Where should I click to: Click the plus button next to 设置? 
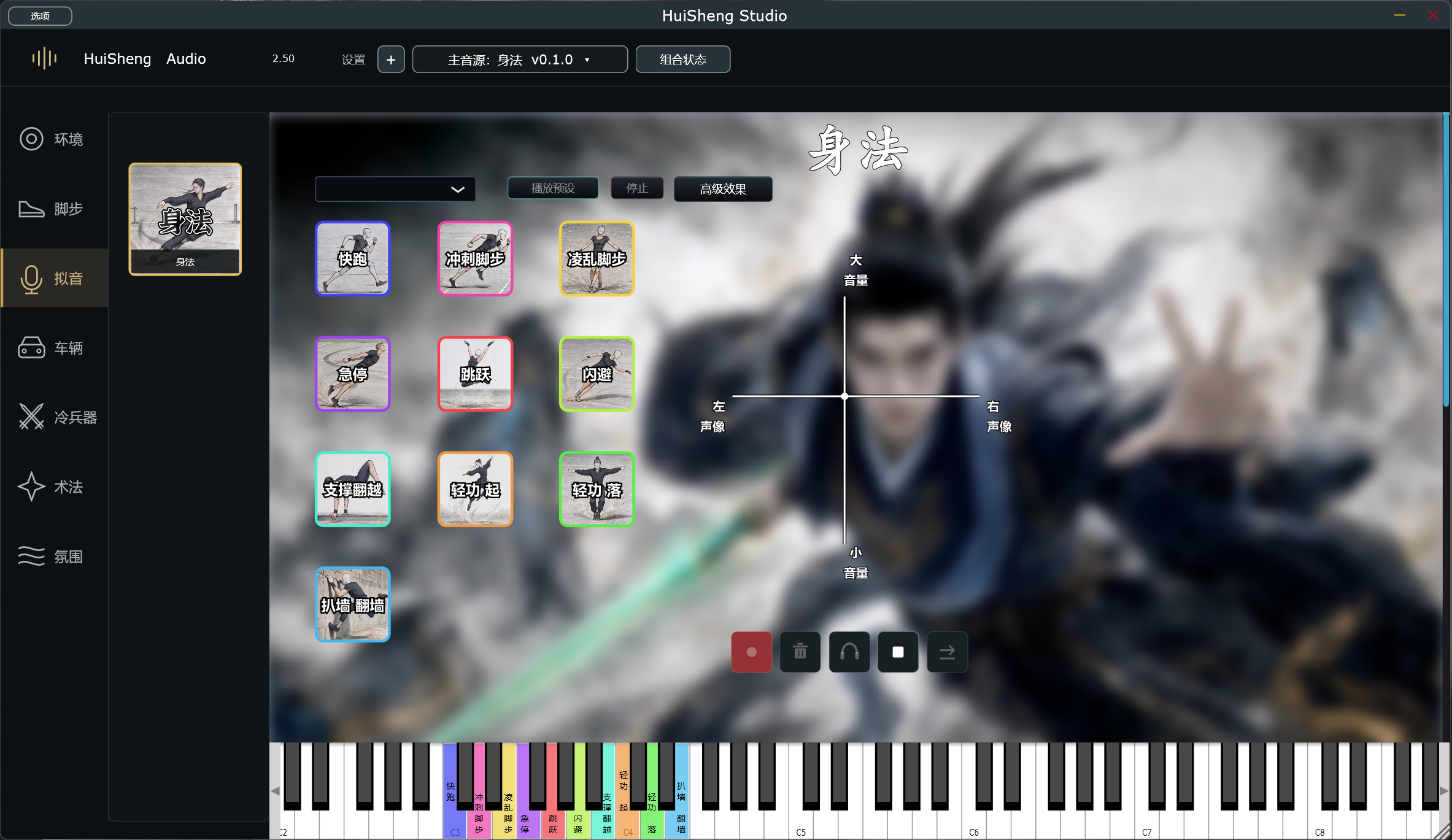[391, 60]
